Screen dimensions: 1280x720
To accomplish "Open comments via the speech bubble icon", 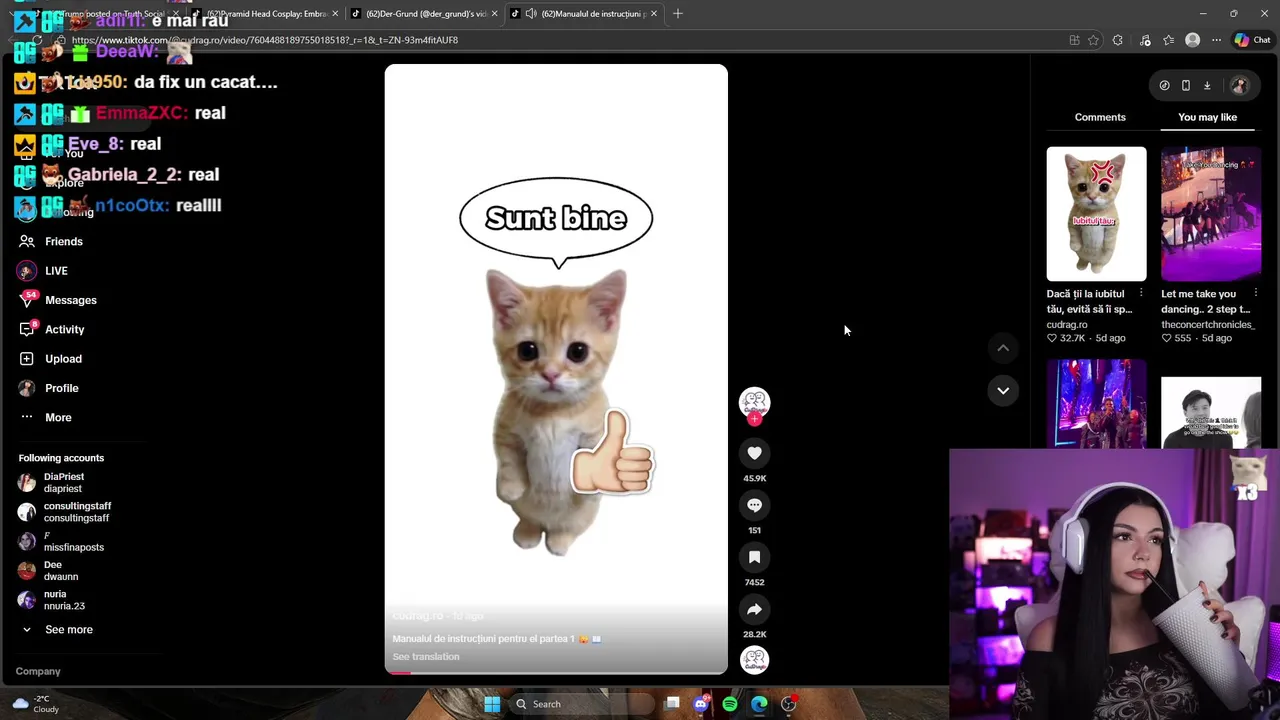I will [754, 505].
